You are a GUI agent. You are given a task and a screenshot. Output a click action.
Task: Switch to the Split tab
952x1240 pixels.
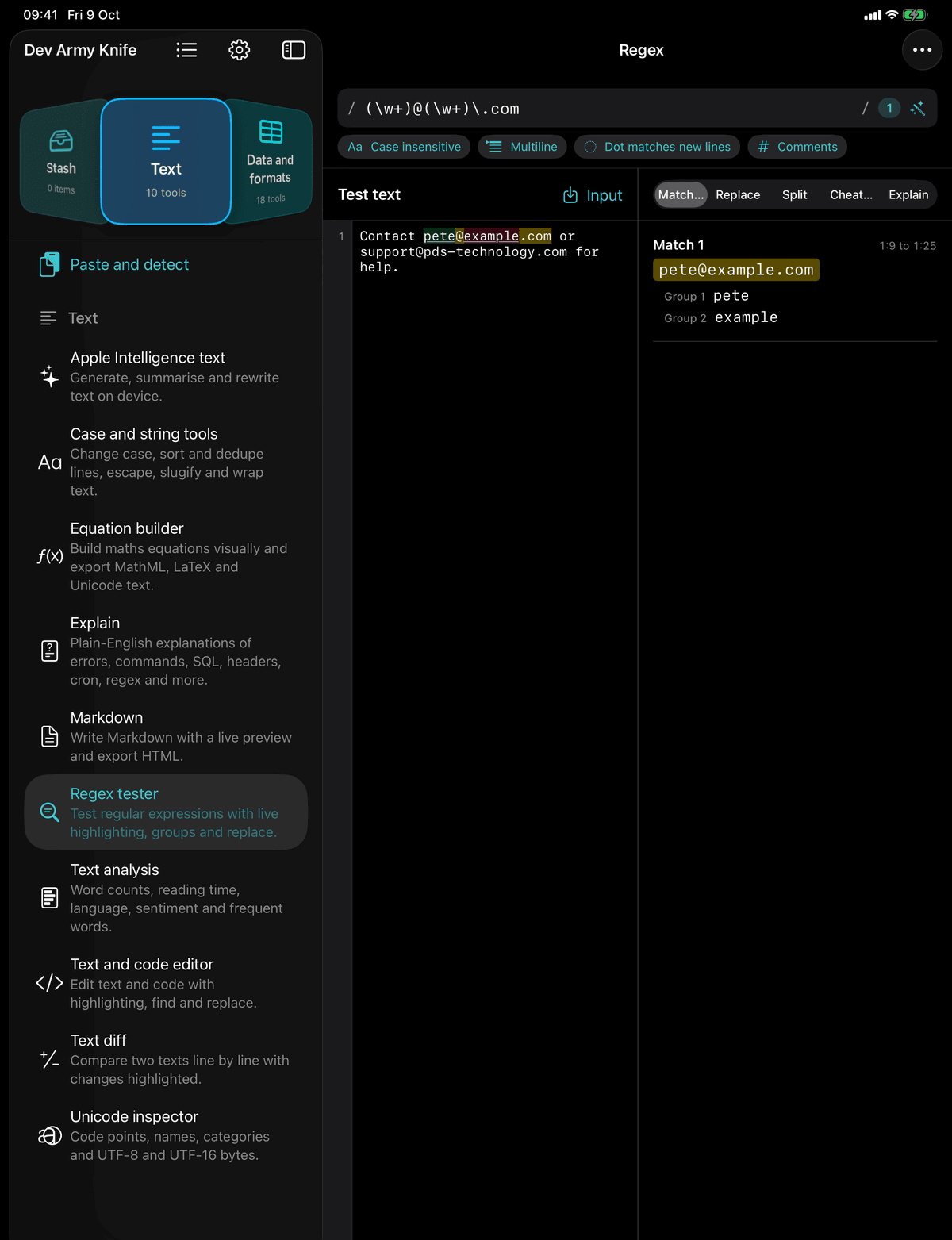coord(794,194)
